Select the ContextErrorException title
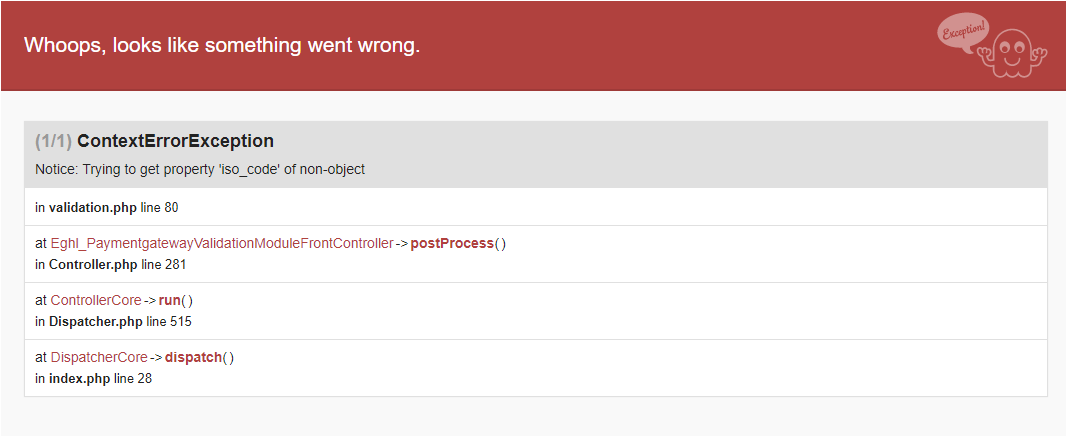The width and height of the screenshot is (1067, 437). tap(175, 141)
